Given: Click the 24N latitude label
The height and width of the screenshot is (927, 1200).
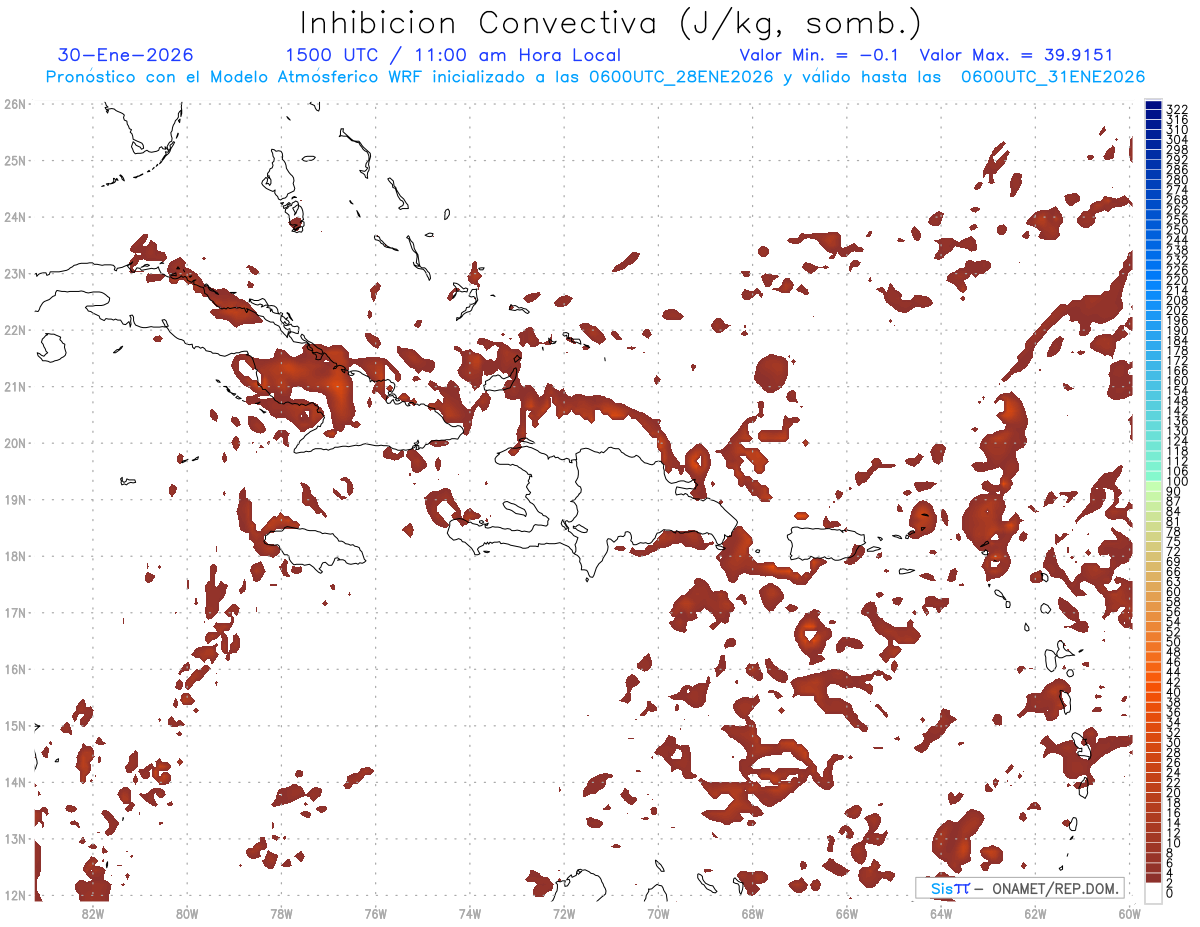Looking at the screenshot, I should (x=14, y=217).
